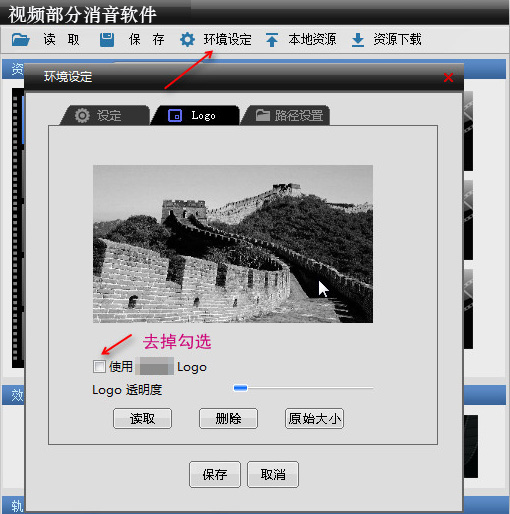Viewport: 510px width, 514px height.
Task: Click the blue square Logo tab icon
Action: 175,116
